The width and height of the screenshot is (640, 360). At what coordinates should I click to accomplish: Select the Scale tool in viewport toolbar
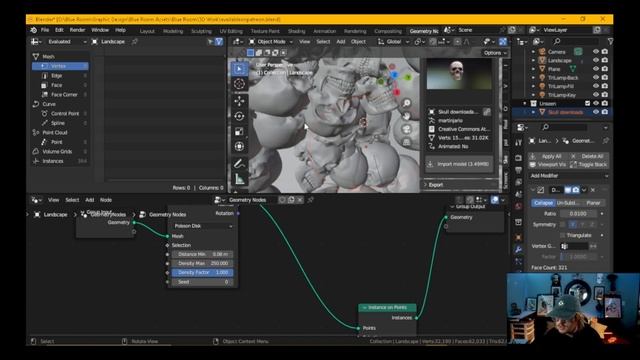tap(239, 131)
